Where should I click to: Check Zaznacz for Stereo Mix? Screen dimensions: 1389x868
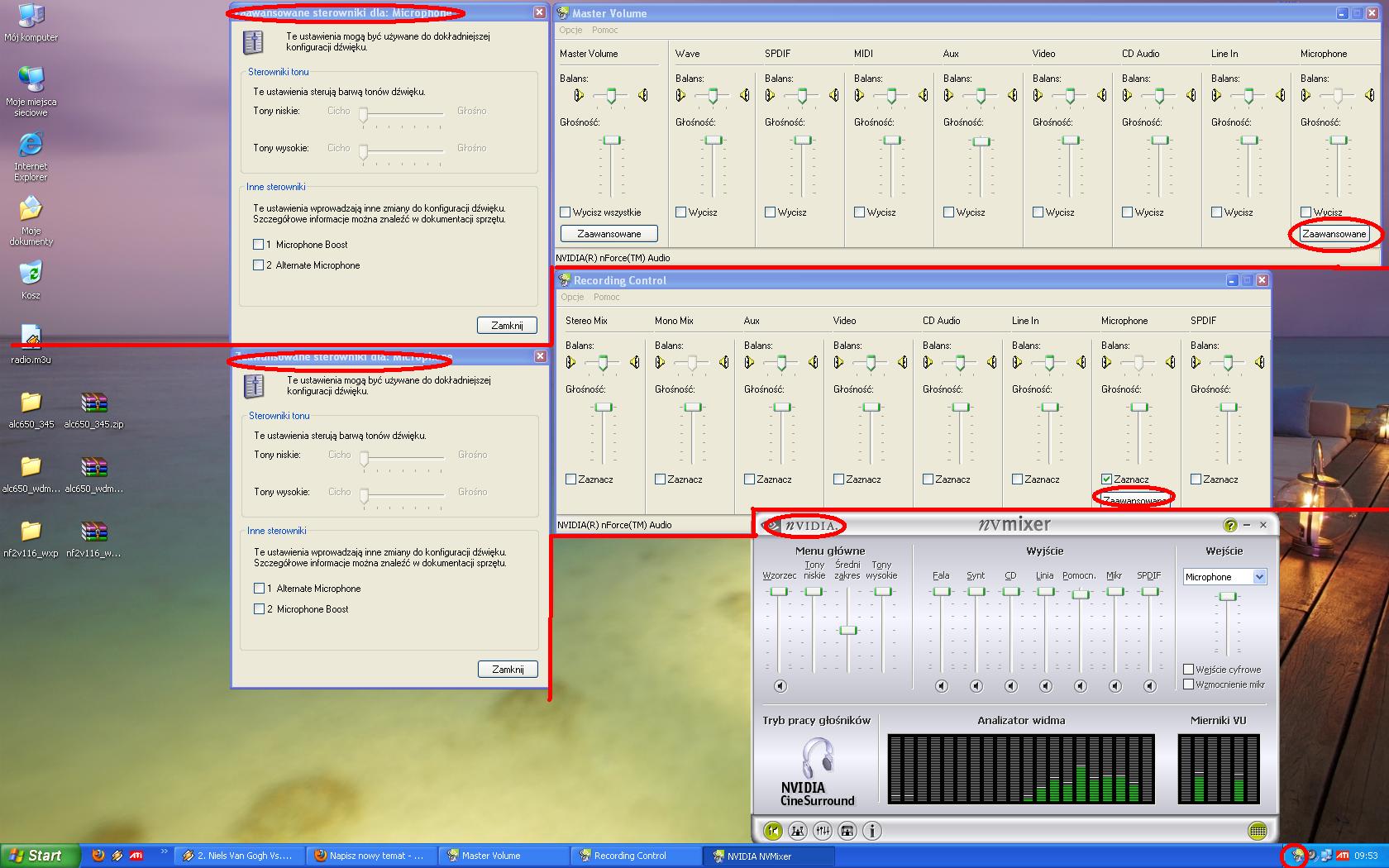click(x=571, y=479)
